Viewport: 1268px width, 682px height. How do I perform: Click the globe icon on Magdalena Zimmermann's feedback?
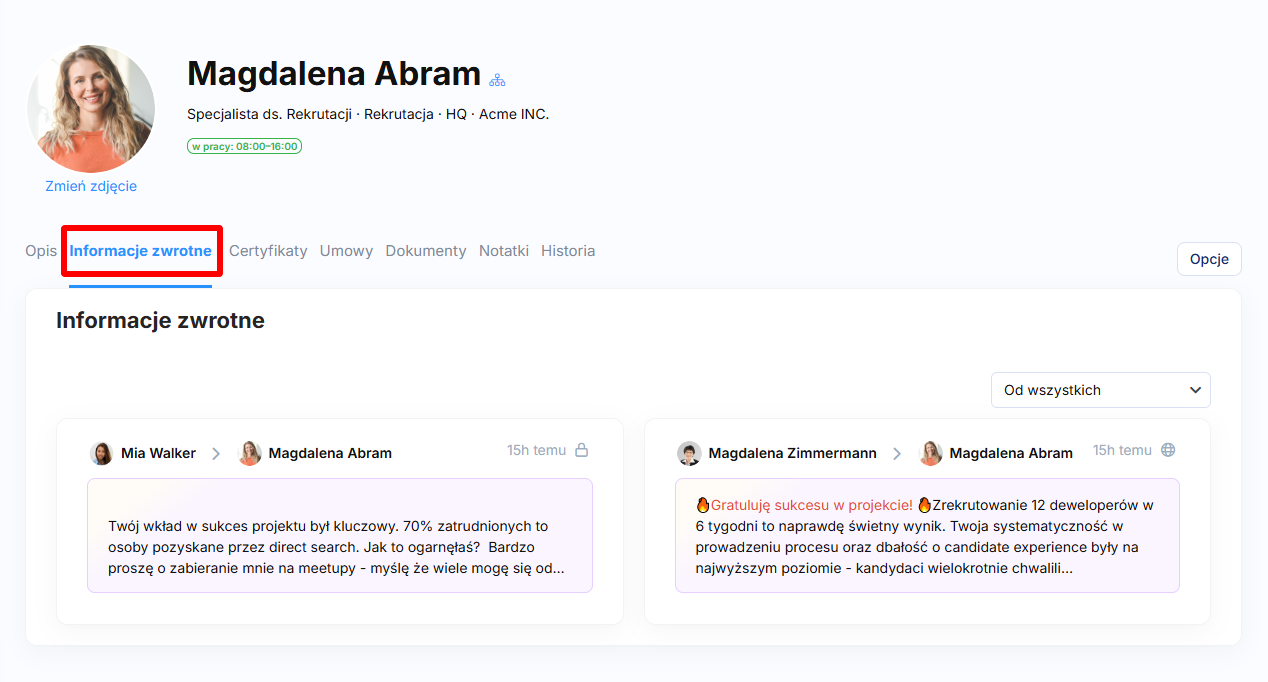(x=1167, y=450)
